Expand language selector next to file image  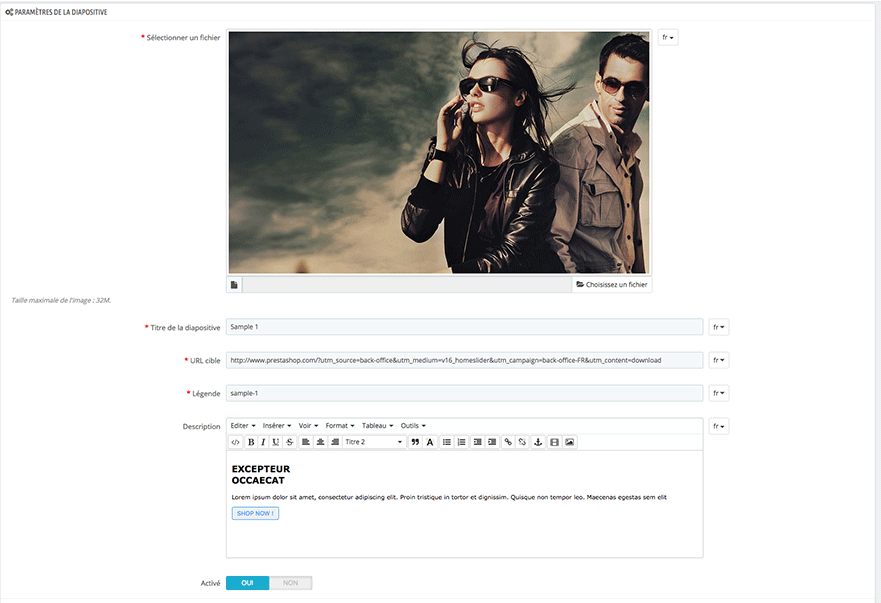(x=668, y=38)
